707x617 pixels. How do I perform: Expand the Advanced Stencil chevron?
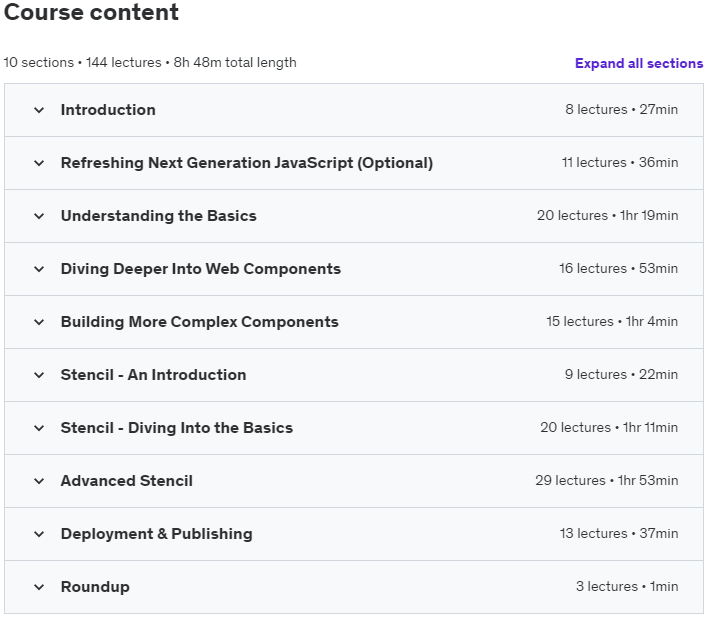[x=39, y=481]
